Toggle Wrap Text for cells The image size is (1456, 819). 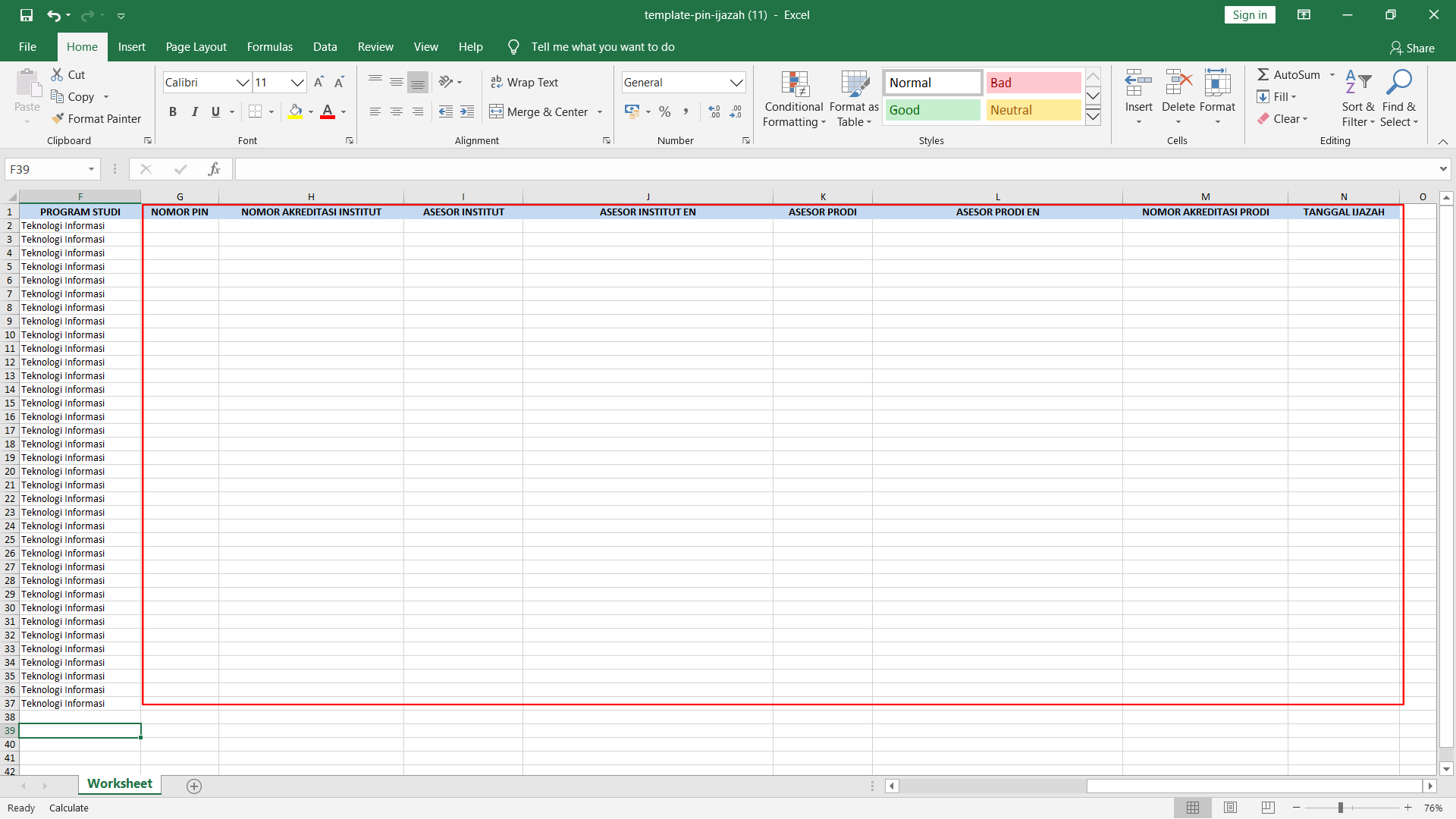[x=524, y=83]
